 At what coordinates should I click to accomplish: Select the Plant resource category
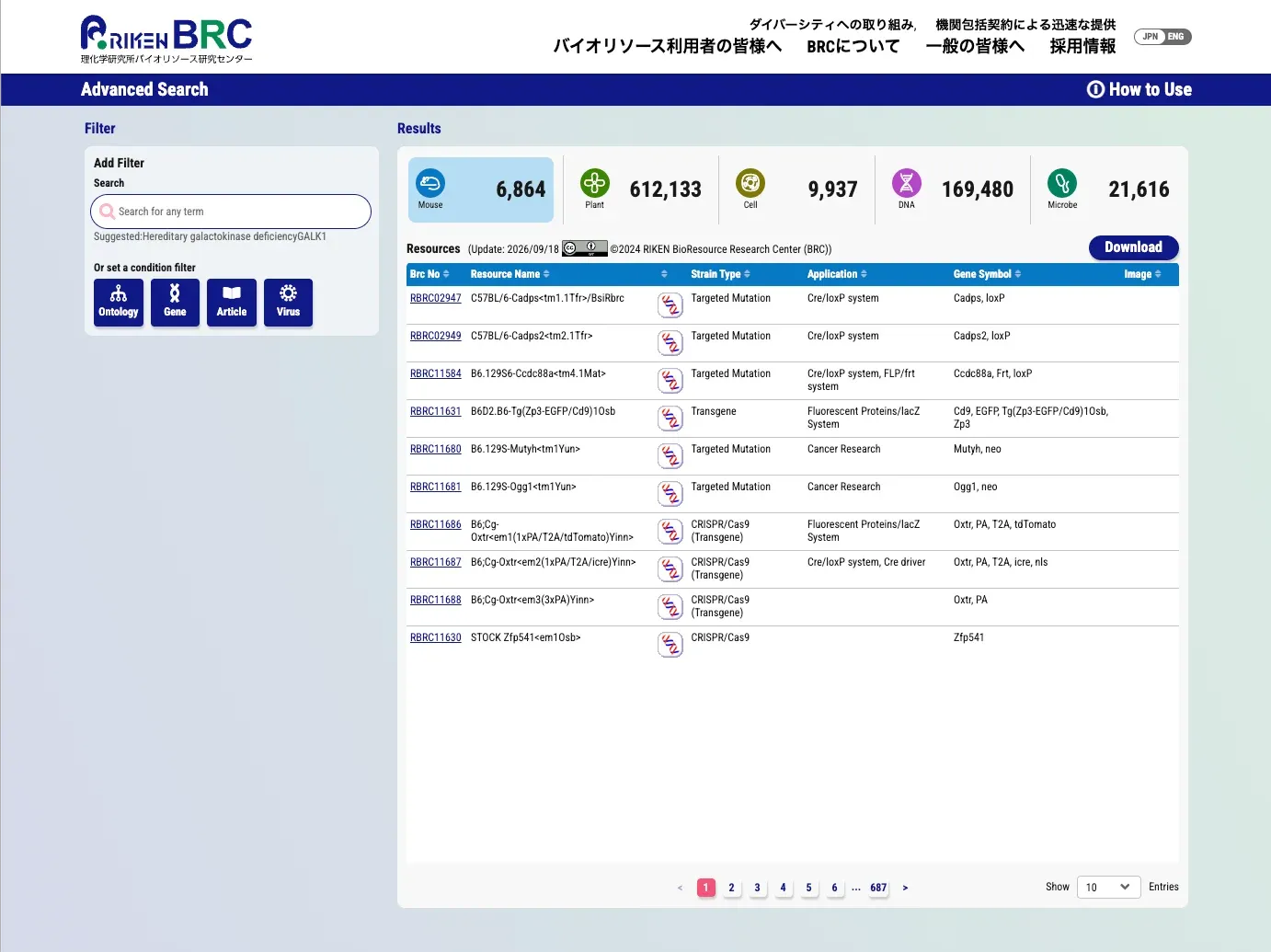pyautogui.click(x=642, y=189)
